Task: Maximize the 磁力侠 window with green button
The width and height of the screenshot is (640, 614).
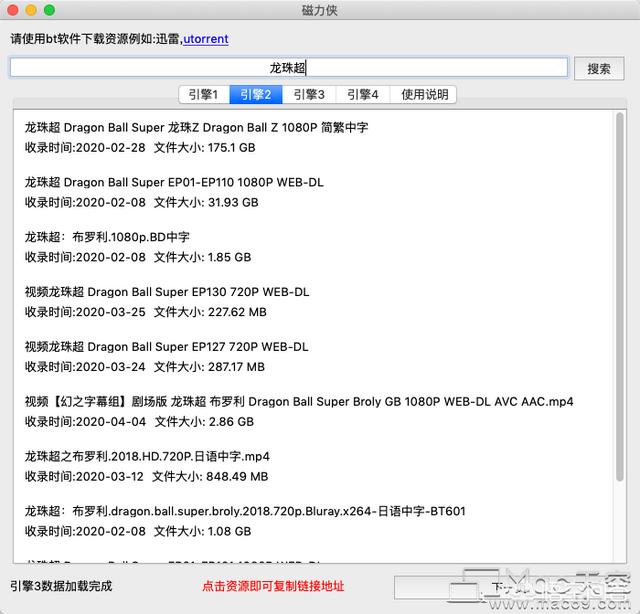Action: [x=49, y=10]
